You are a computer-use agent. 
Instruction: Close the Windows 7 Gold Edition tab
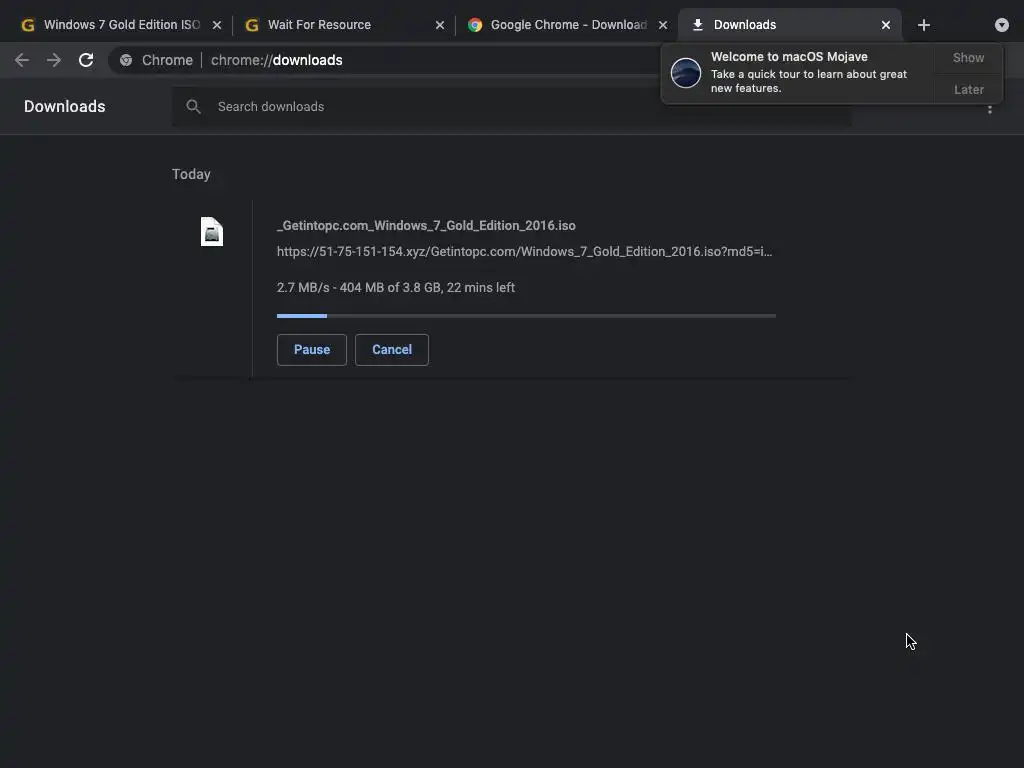pos(217,25)
